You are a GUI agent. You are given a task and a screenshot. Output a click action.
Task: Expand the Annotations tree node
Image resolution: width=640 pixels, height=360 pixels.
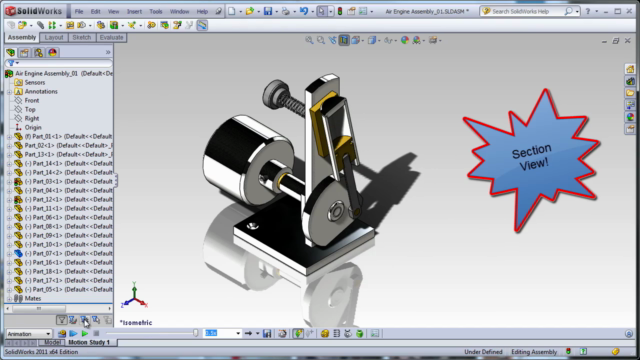pos(9,91)
